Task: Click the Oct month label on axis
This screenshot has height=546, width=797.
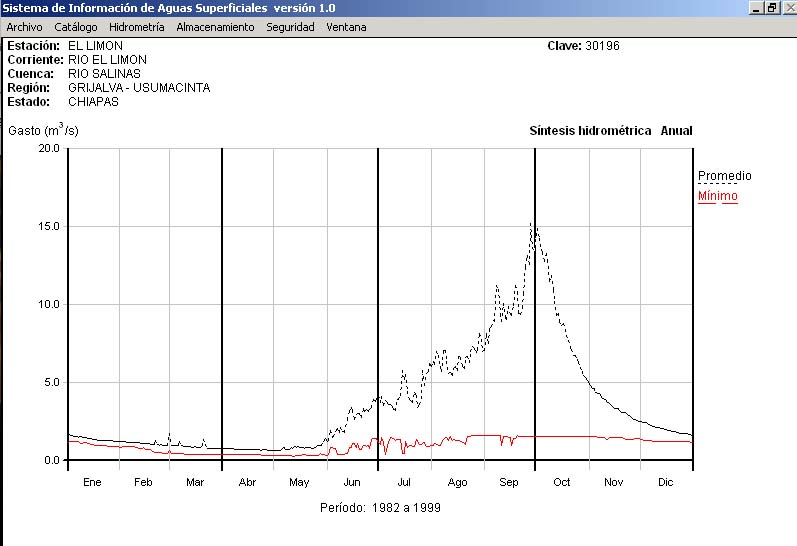Action: (561, 482)
